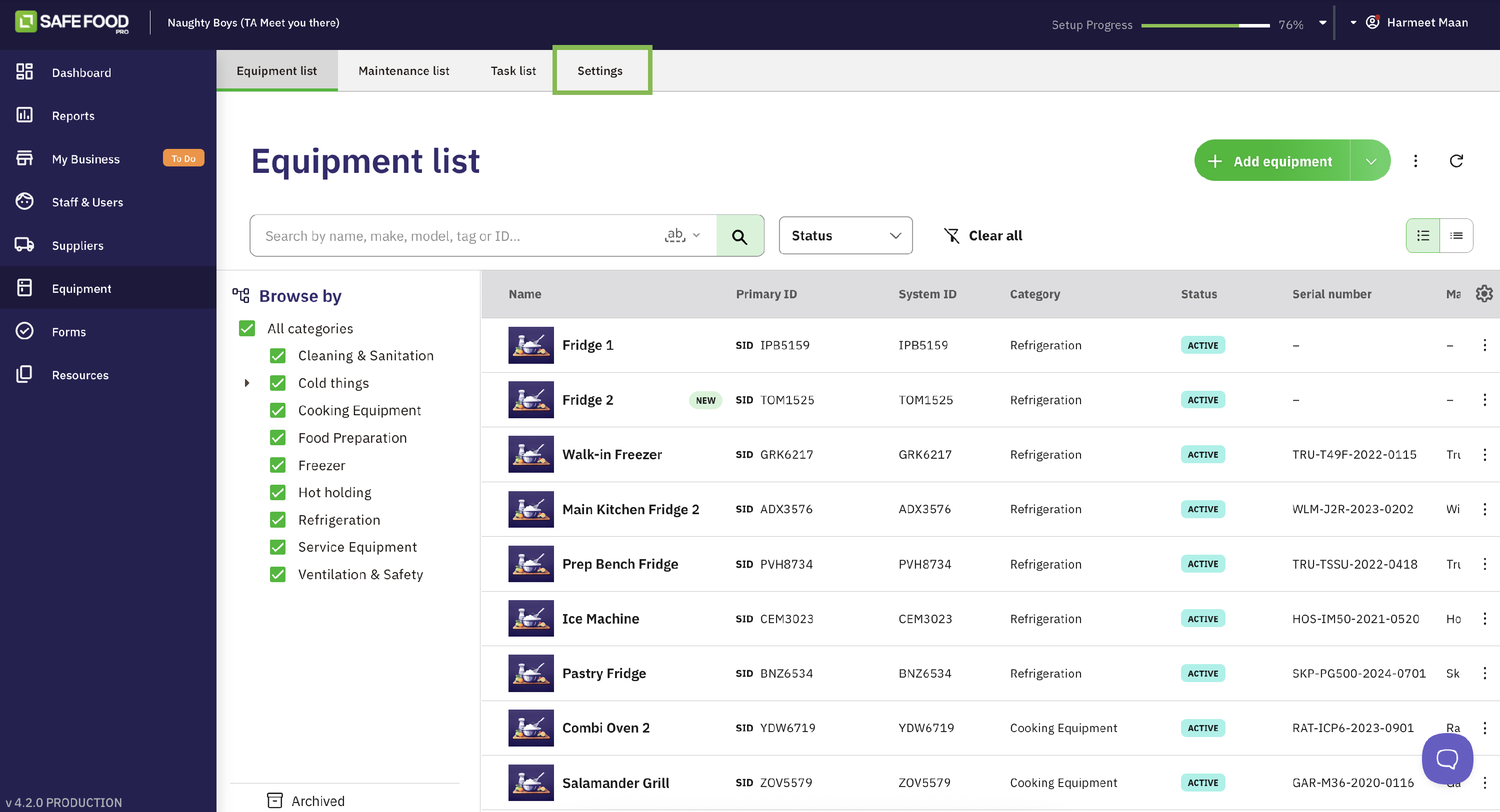The height and width of the screenshot is (812, 1500).
Task: Open table column settings gear
Action: (x=1484, y=294)
